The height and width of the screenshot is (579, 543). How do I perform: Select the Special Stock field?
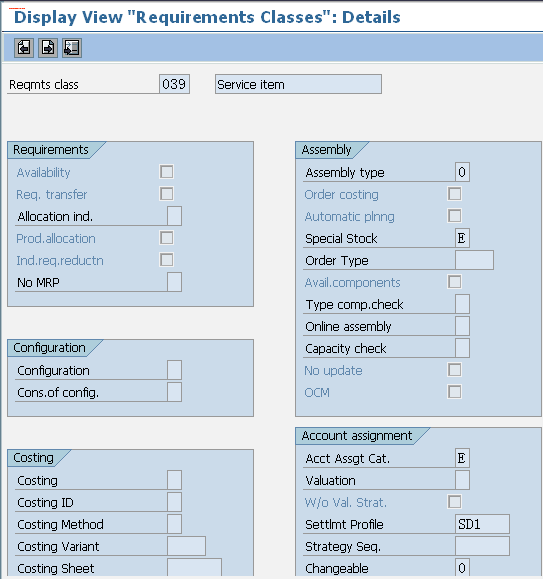[462, 238]
